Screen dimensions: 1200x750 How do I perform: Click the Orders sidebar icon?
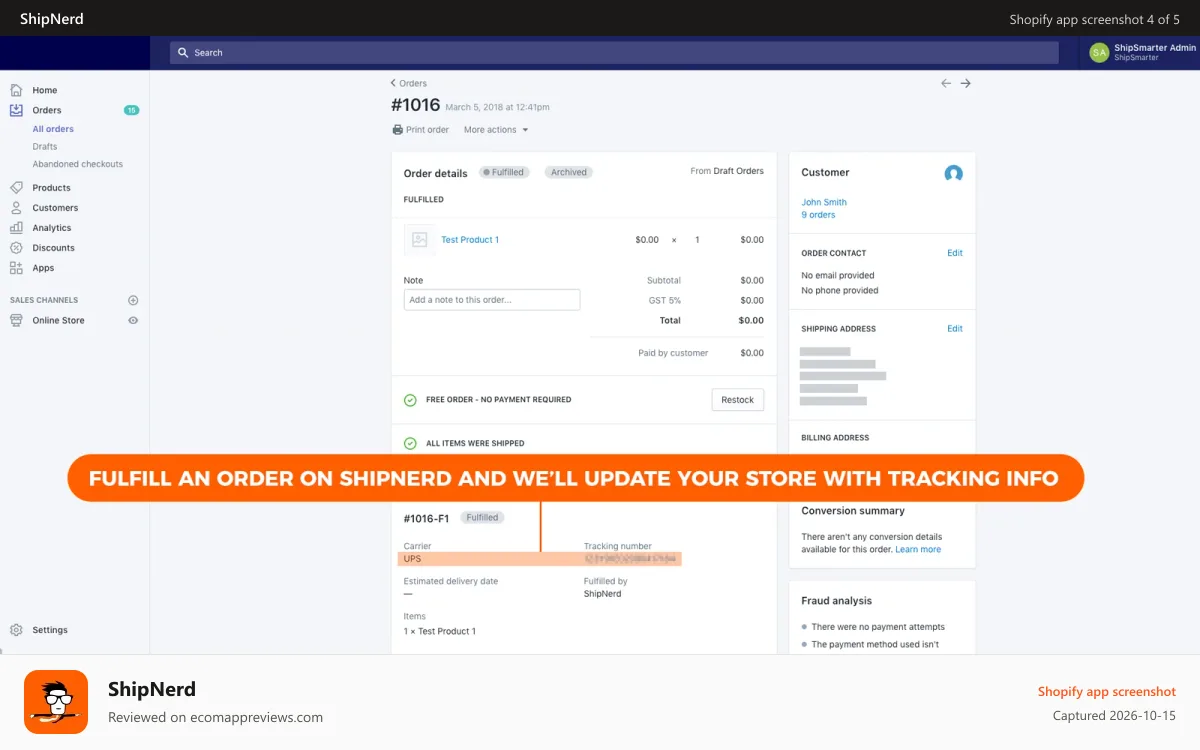[16, 110]
